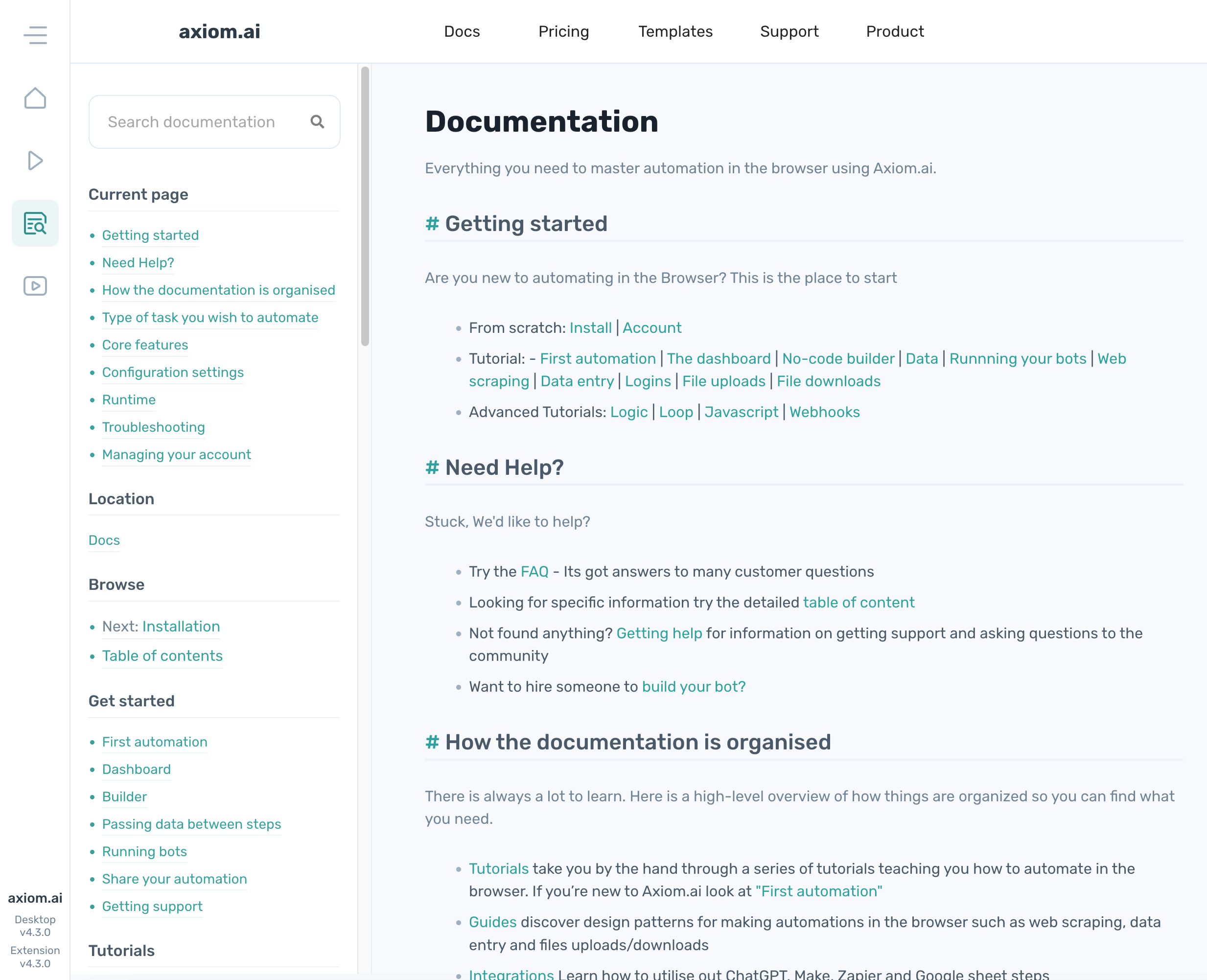This screenshot has height=980, width=1207.
Task: Focus the Search documentation field
Action: [x=214, y=122]
